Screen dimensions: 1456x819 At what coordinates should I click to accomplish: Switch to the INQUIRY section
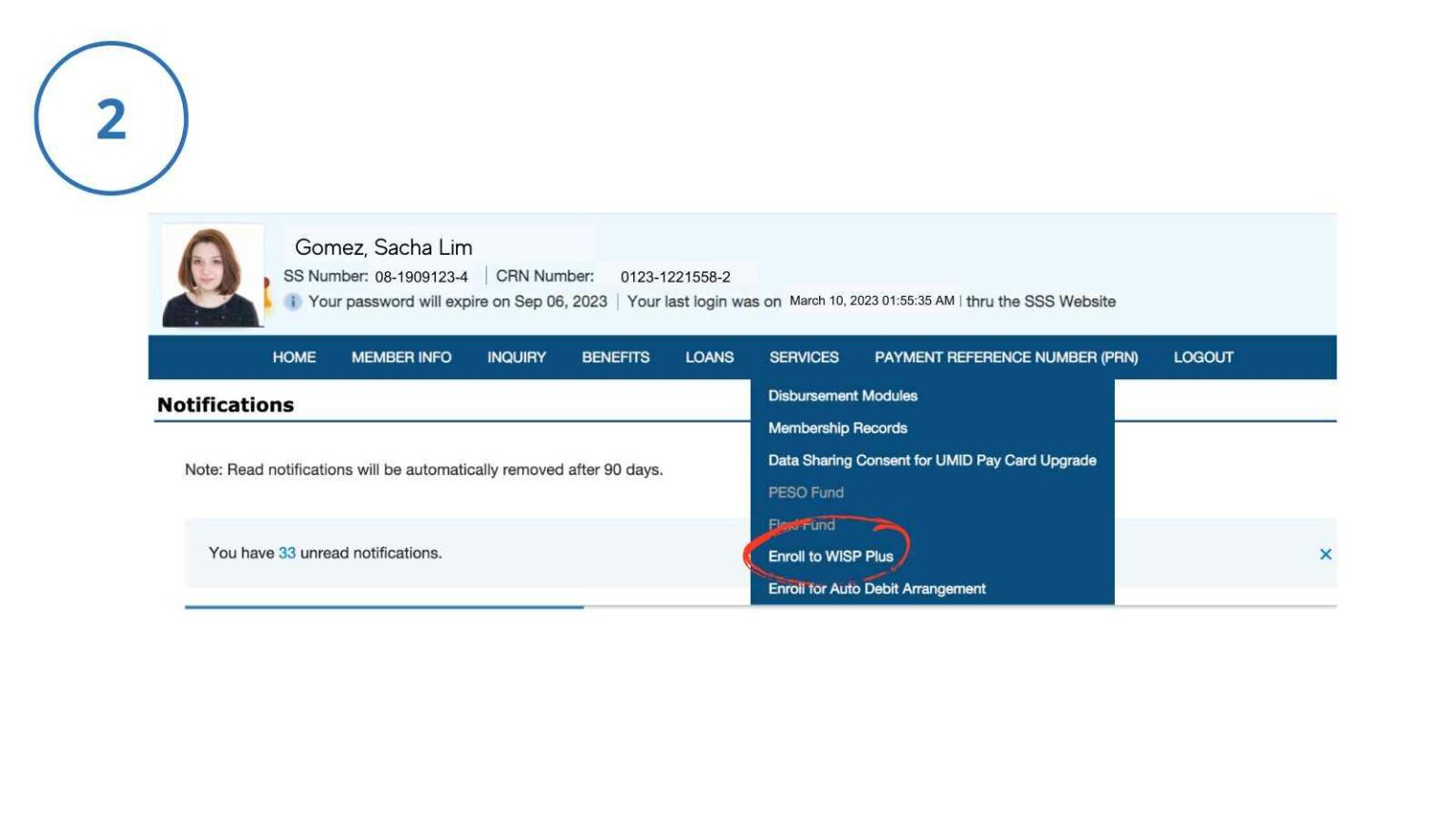click(x=516, y=357)
